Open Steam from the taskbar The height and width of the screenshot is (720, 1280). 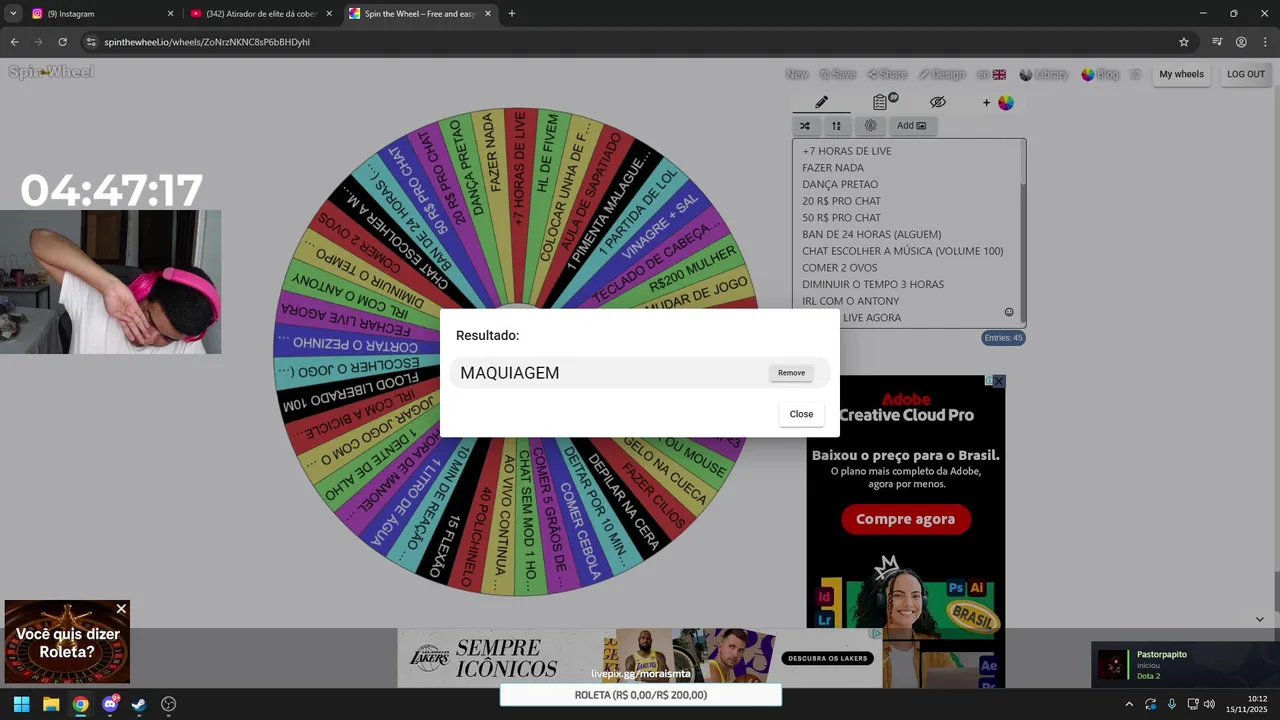pyautogui.click(x=139, y=704)
